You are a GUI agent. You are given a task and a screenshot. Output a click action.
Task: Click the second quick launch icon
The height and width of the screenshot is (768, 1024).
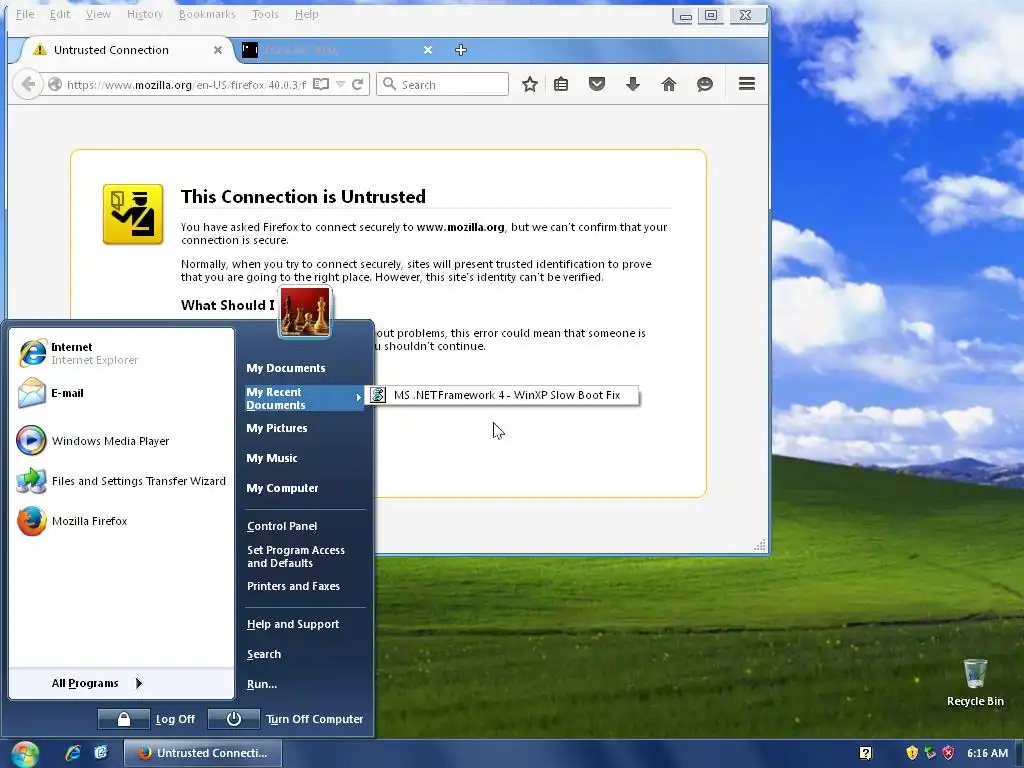click(101, 753)
